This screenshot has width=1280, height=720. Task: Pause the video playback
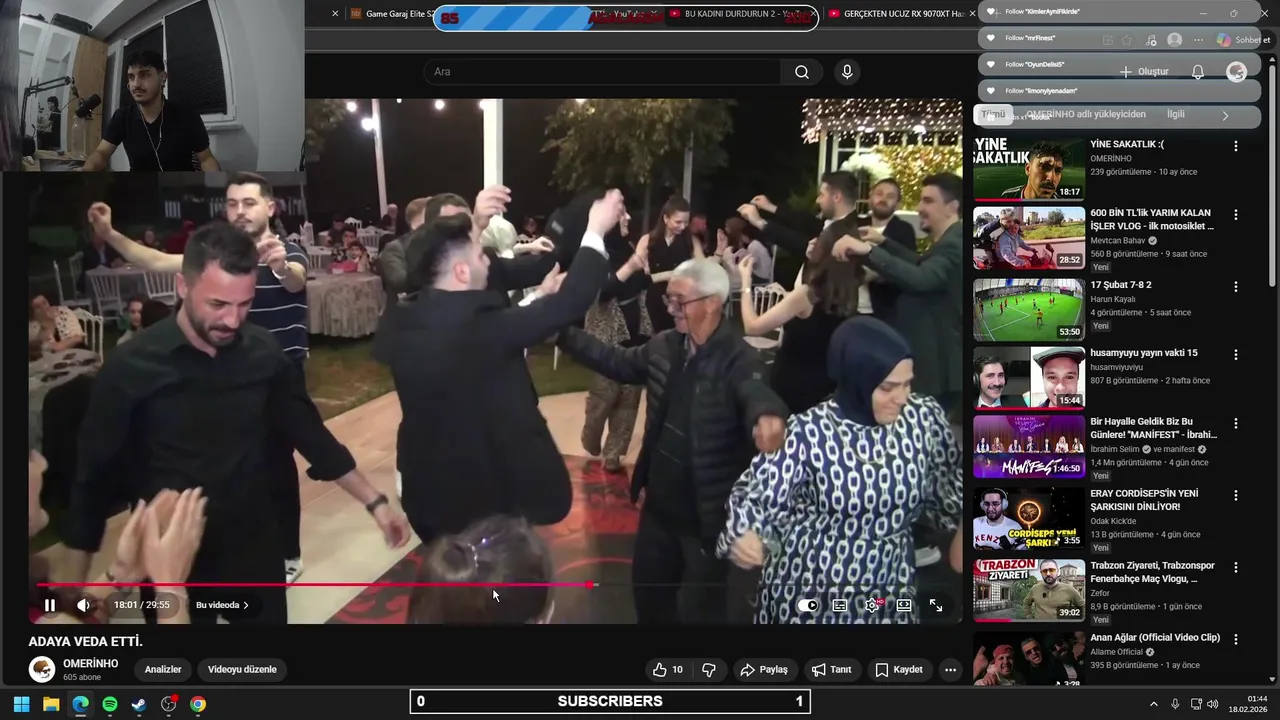[49, 605]
